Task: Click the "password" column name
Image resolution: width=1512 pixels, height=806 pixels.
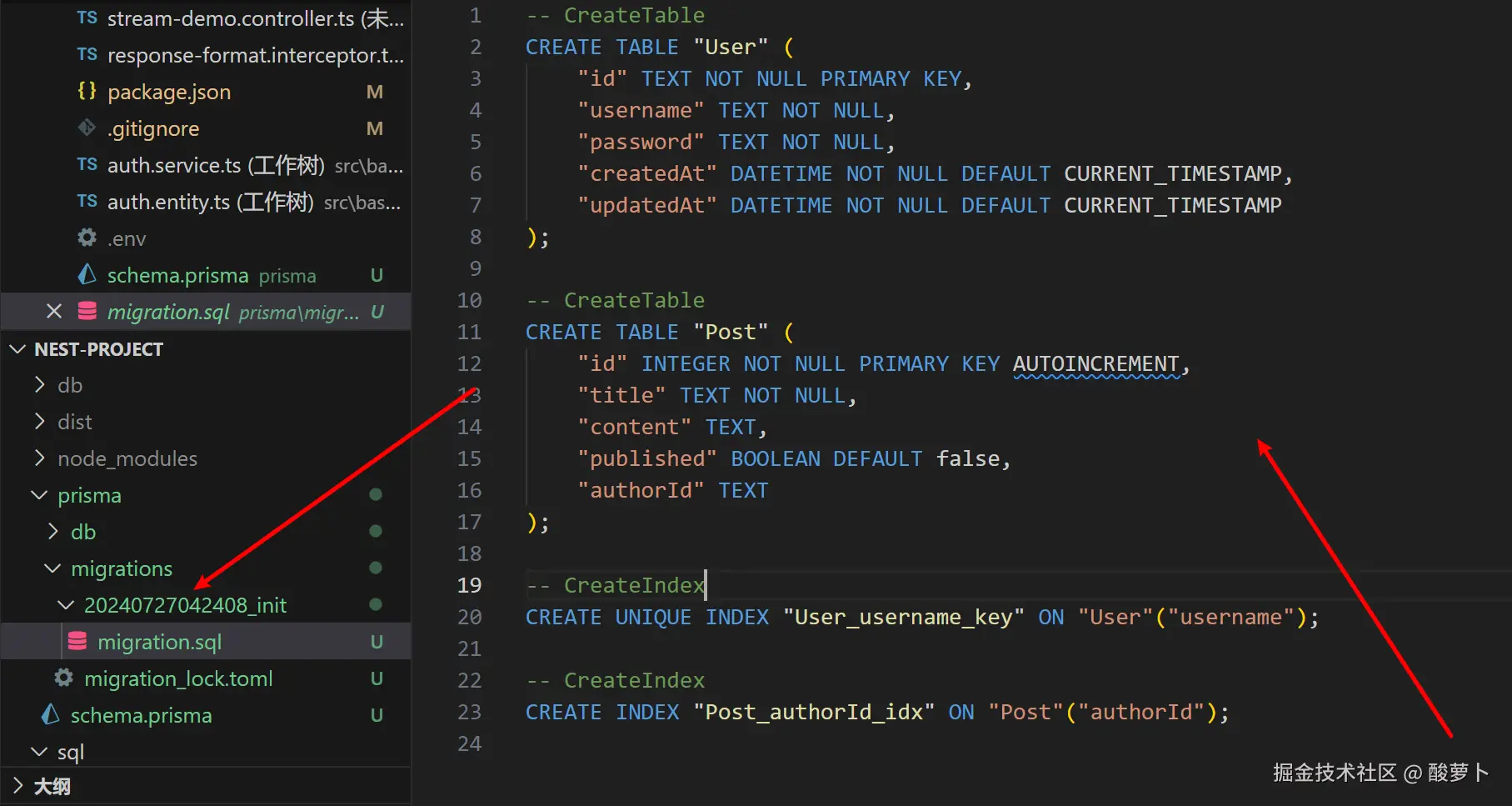Action: [x=641, y=143]
